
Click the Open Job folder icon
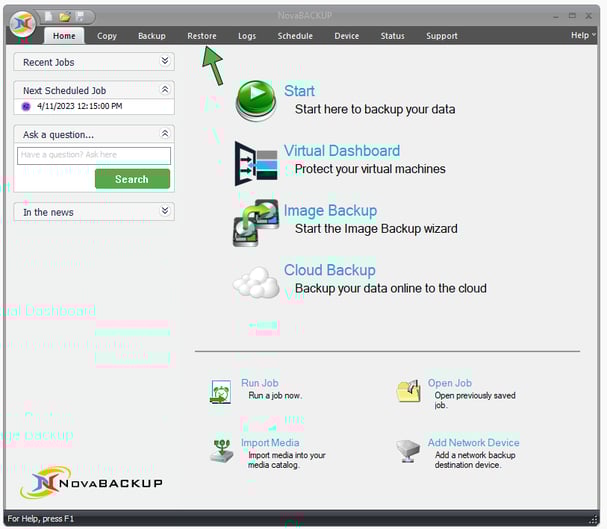tap(409, 391)
